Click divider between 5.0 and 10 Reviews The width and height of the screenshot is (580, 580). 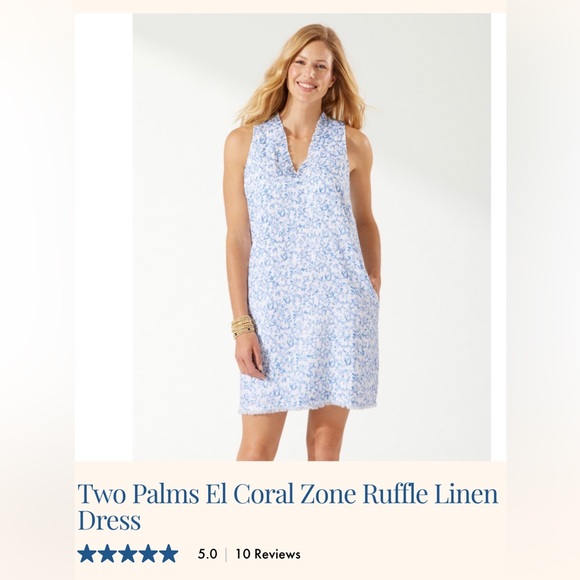(226, 554)
